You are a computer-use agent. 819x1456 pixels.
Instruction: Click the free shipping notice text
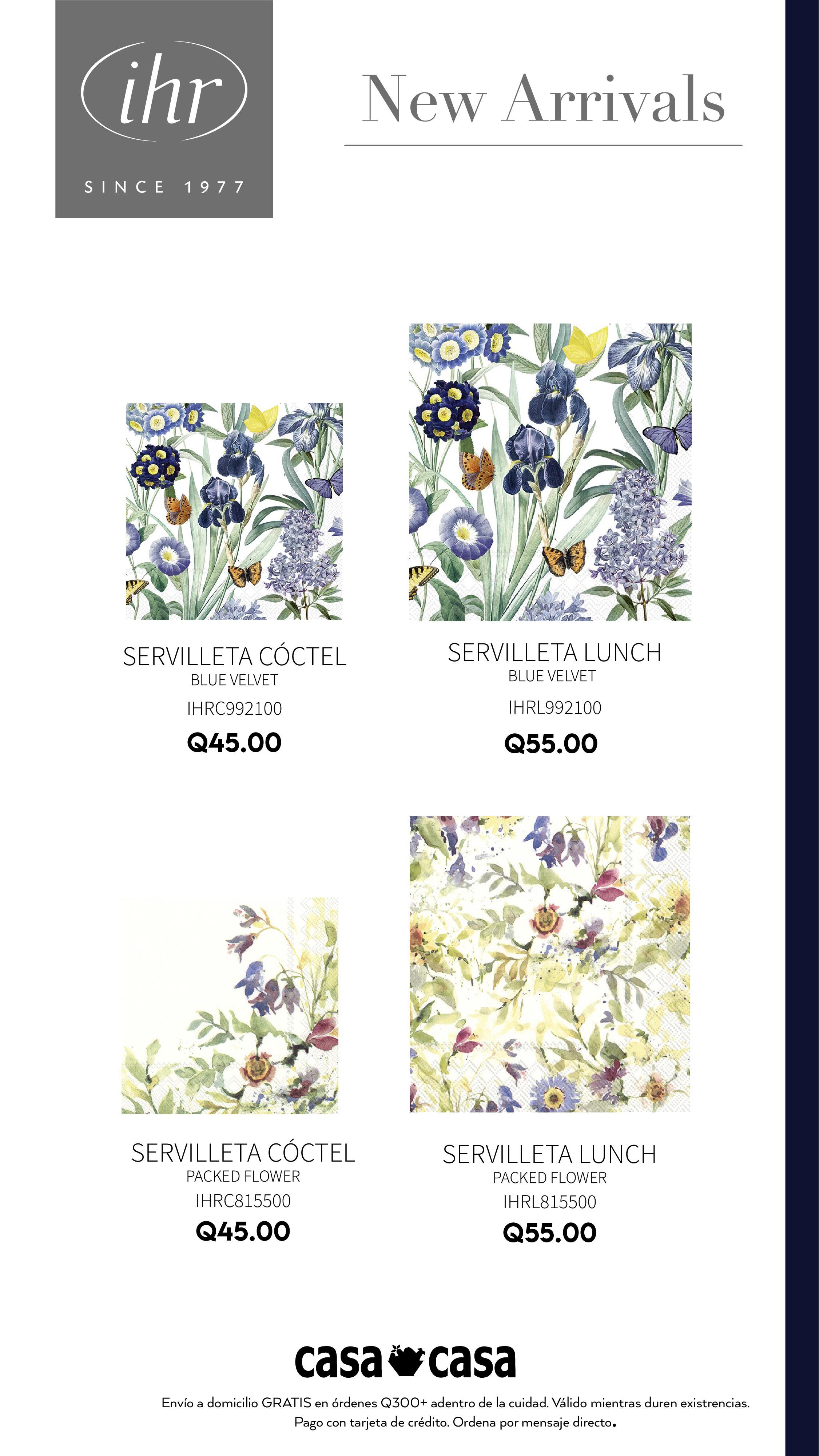[456, 1404]
